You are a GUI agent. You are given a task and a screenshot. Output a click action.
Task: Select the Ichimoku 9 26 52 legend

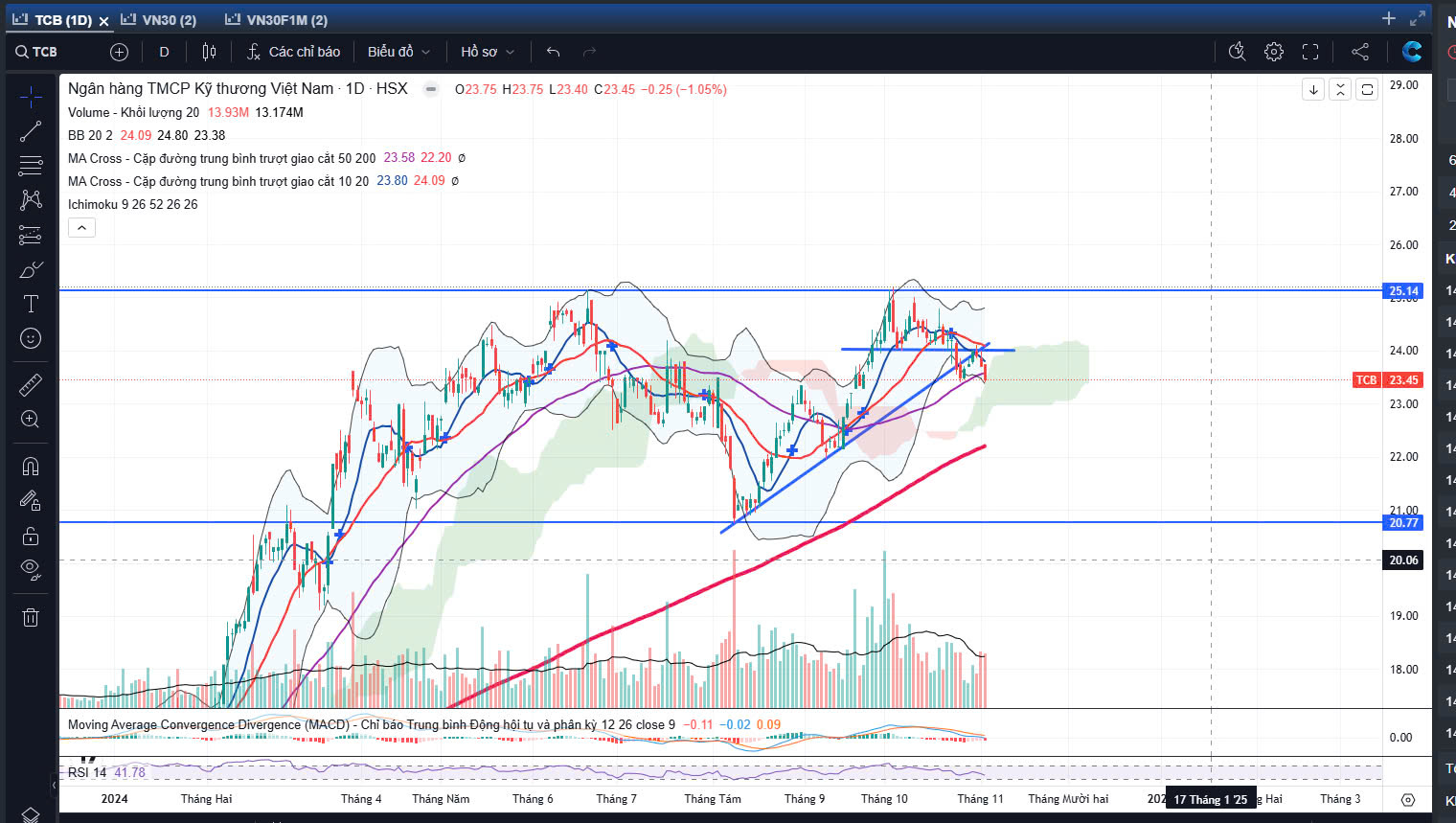pos(132,204)
